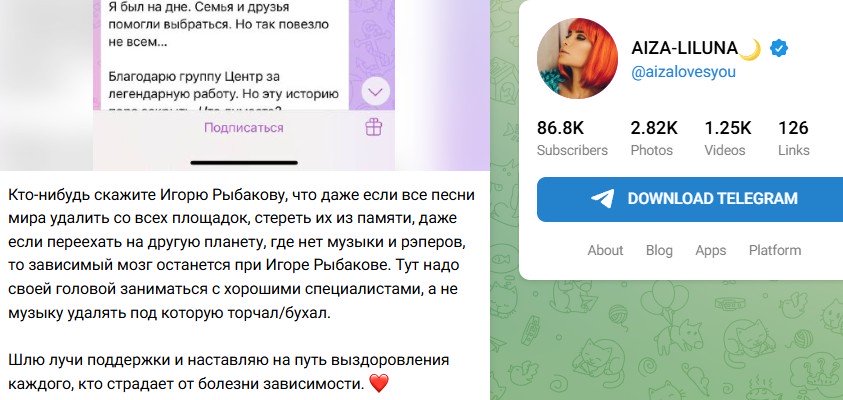This screenshot has width=843, height=400.
Task: Select the 86.8K Subscribers counter
Action: tap(572, 138)
